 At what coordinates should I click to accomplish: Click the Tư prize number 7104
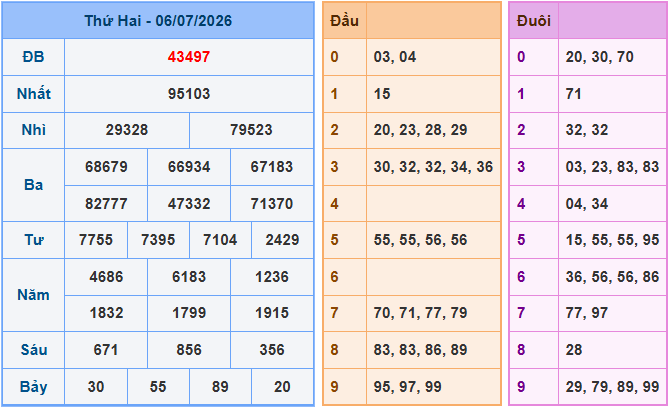(x=220, y=240)
